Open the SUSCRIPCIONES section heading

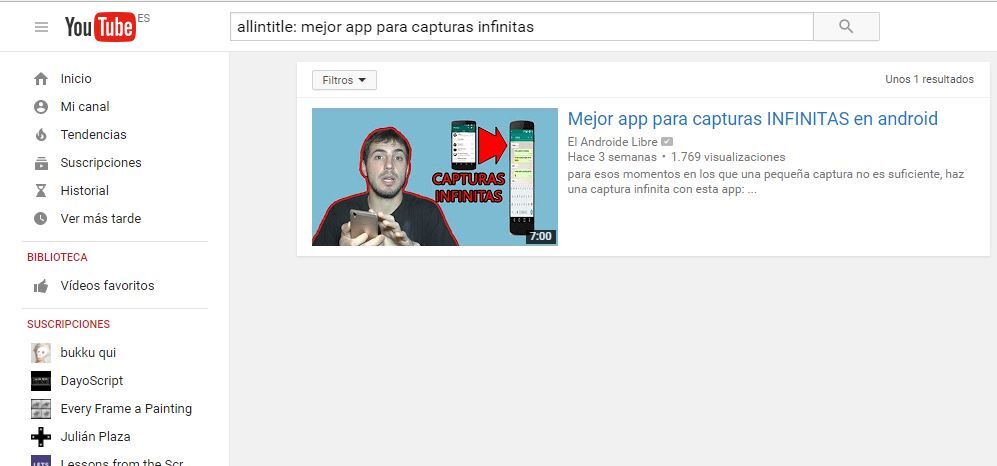68,324
